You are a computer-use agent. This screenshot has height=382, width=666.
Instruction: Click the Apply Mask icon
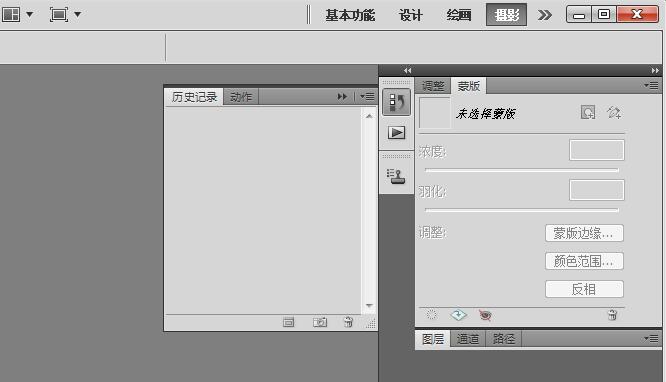click(x=458, y=315)
